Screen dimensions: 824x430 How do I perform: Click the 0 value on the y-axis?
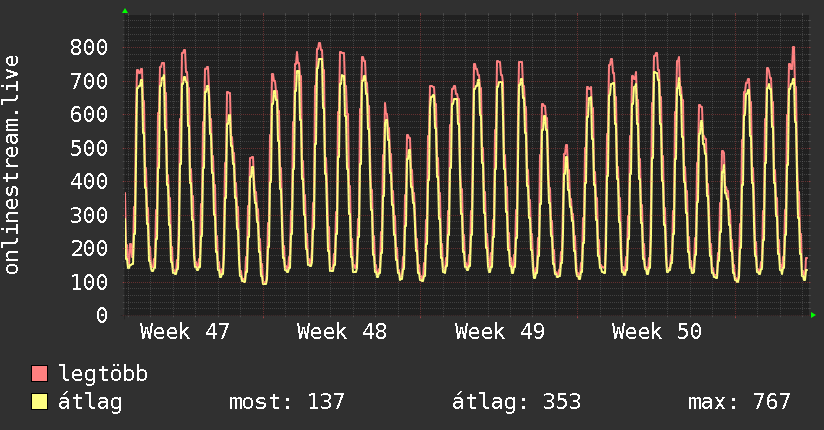102,316
